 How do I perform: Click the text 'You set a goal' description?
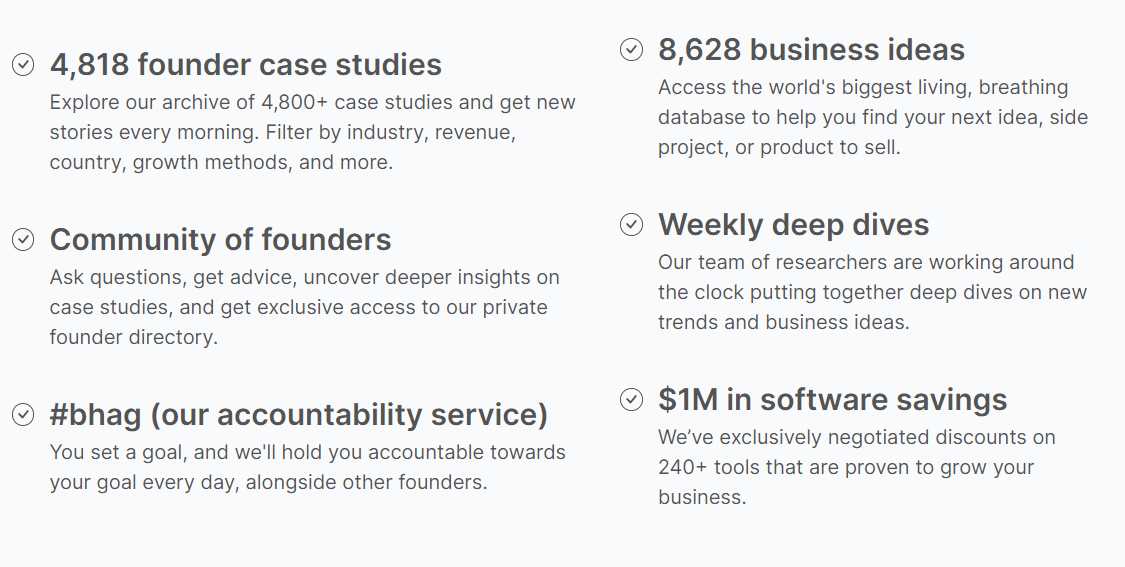point(307,467)
